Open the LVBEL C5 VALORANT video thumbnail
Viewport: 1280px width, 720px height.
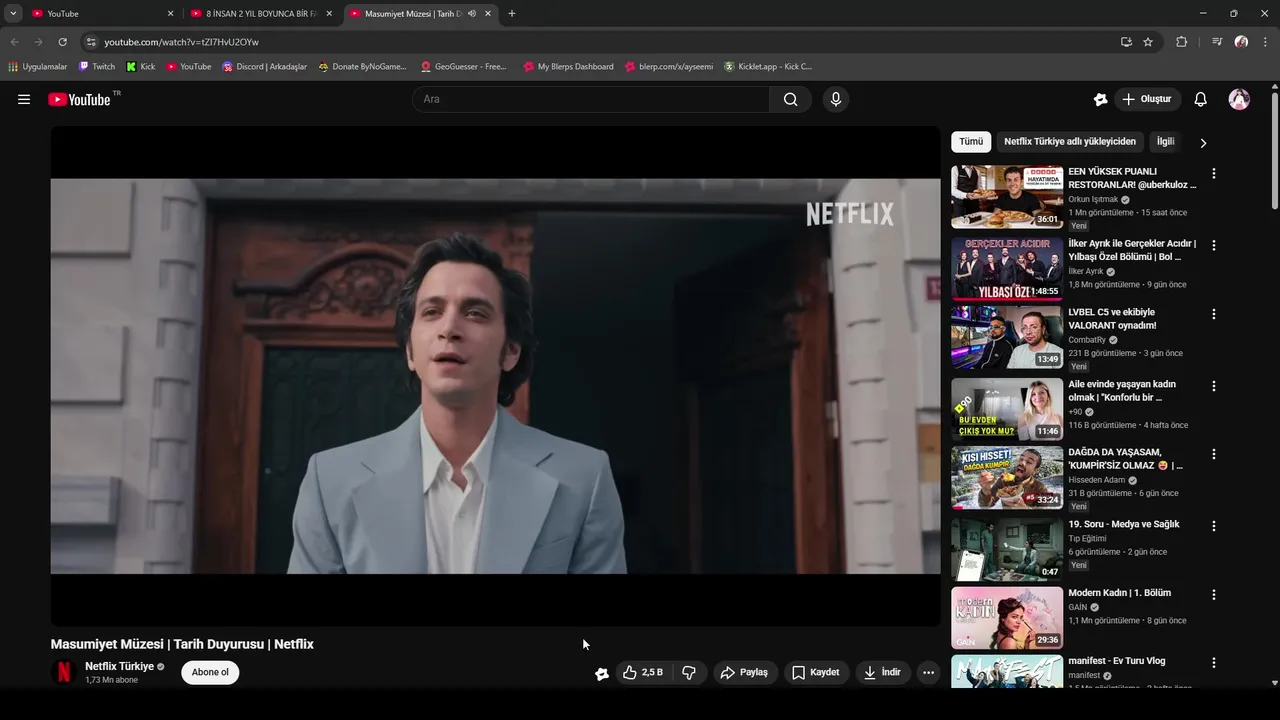1007,338
